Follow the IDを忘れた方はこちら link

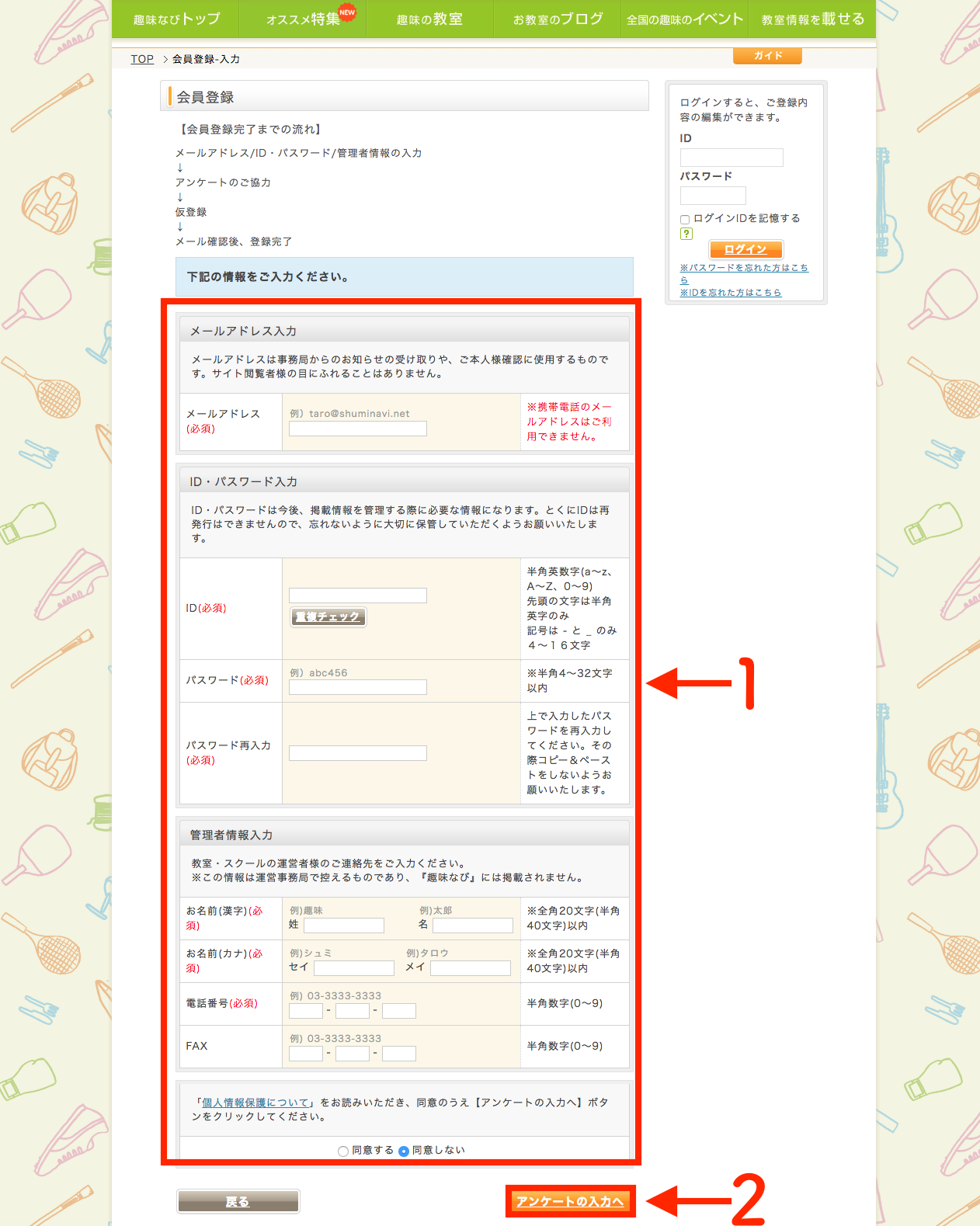point(731,293)
